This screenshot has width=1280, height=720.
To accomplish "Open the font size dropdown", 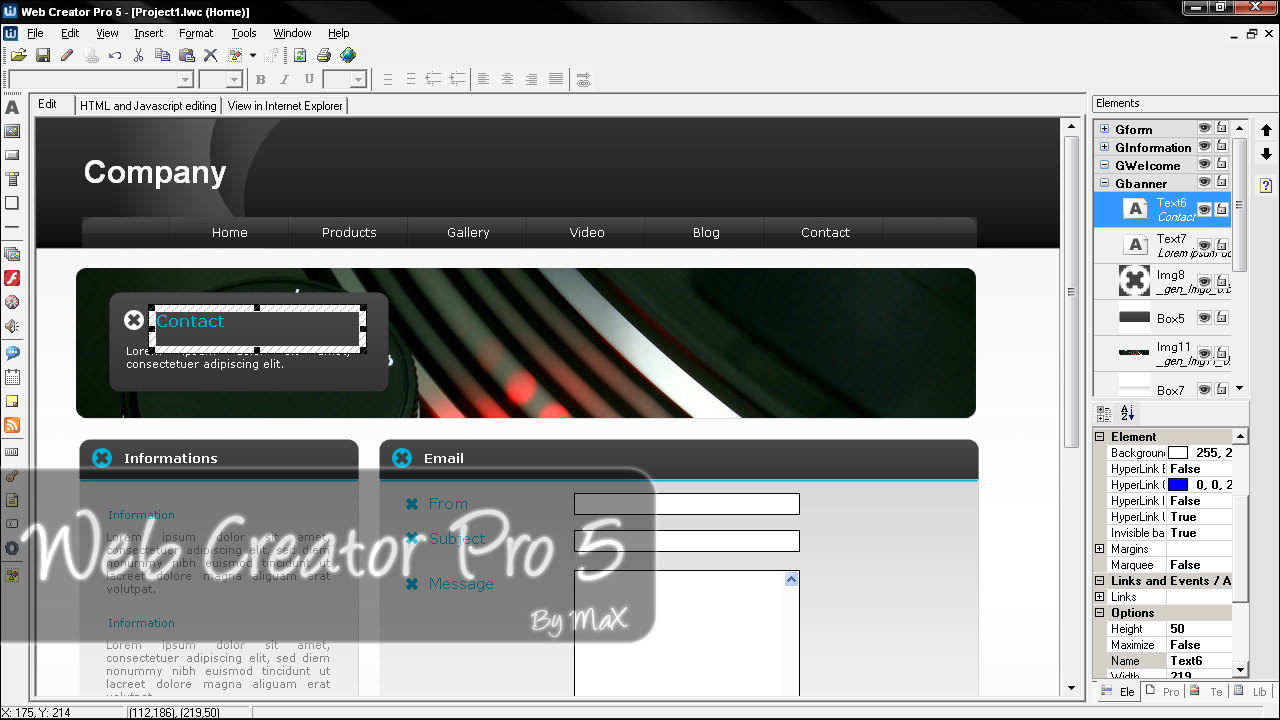I will [235, 80].
